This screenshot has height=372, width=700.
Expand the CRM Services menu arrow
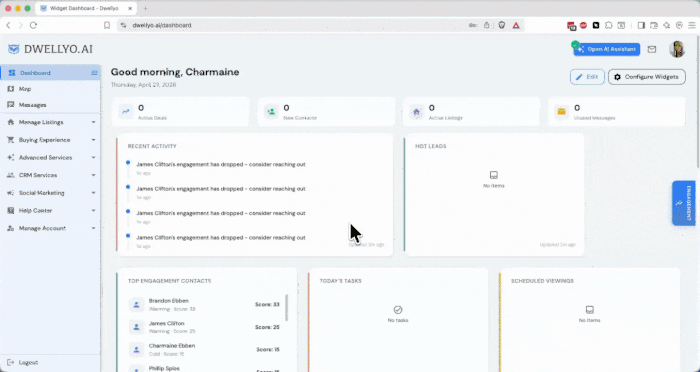tap(93, 175)
